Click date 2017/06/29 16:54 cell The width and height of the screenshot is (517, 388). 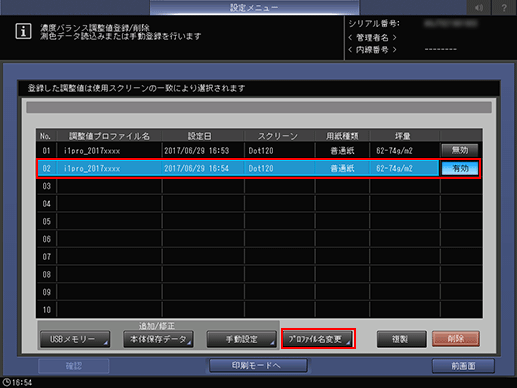[196, 169]
